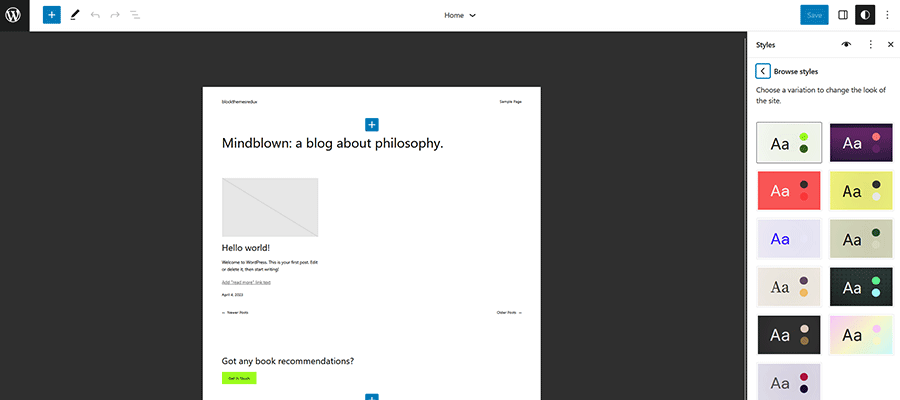The image size is (900, 400).
Task: Expand the Home template dropdown
Action: (x=460, y=15)
